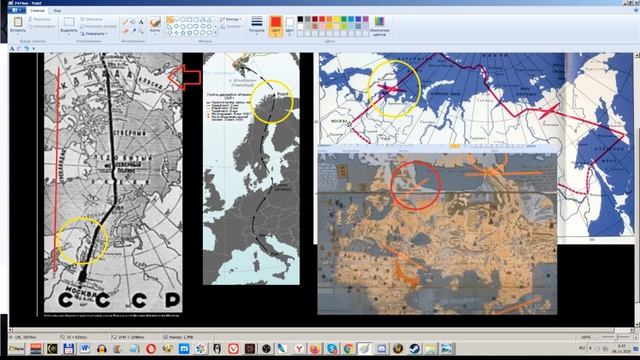This screenshot has width=640, height=360.
Task: Pick the orange palette swatch
Action: 329,19
